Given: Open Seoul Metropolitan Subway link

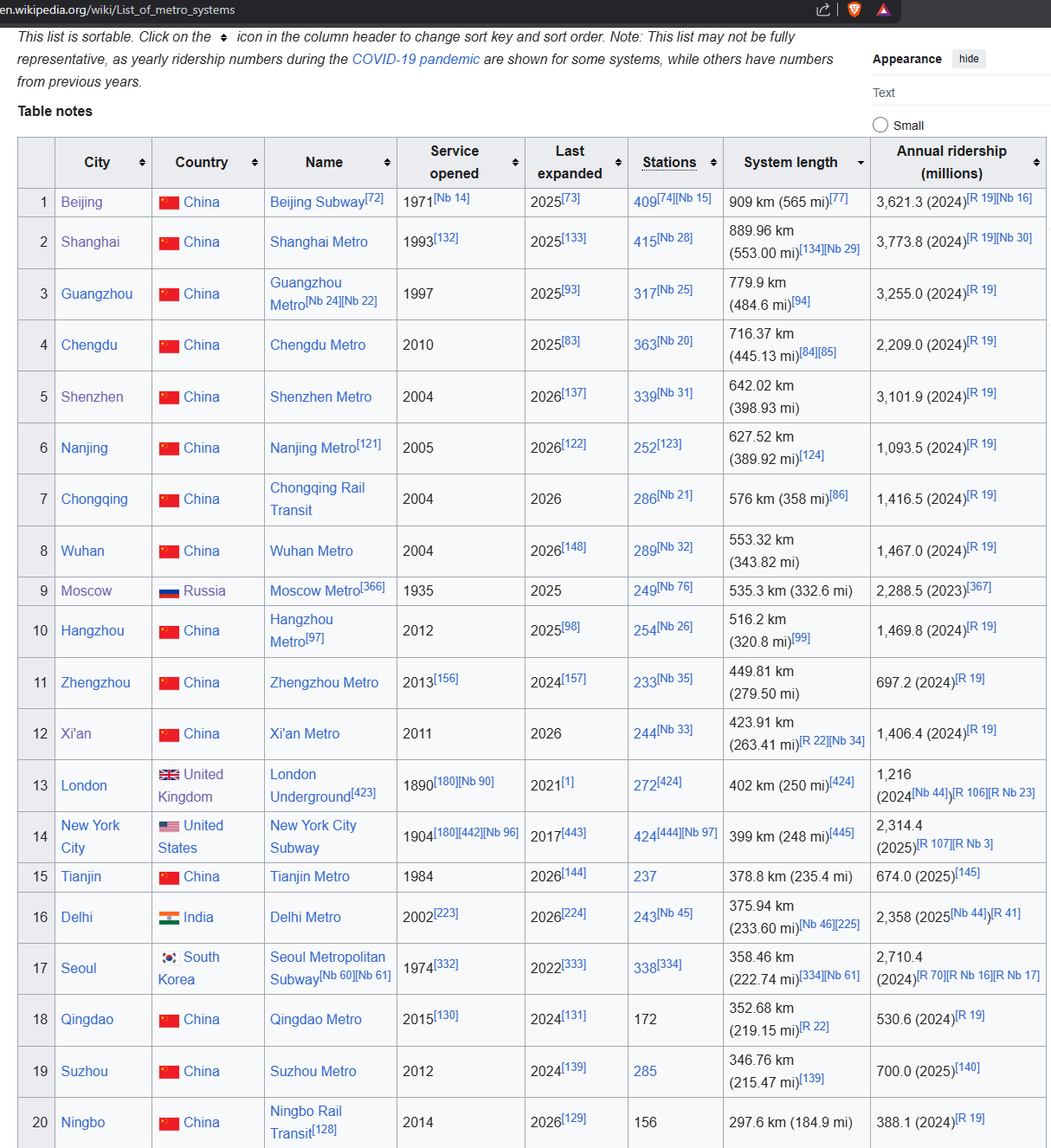Looking at the screenshot, I should (x=327, y=968).
